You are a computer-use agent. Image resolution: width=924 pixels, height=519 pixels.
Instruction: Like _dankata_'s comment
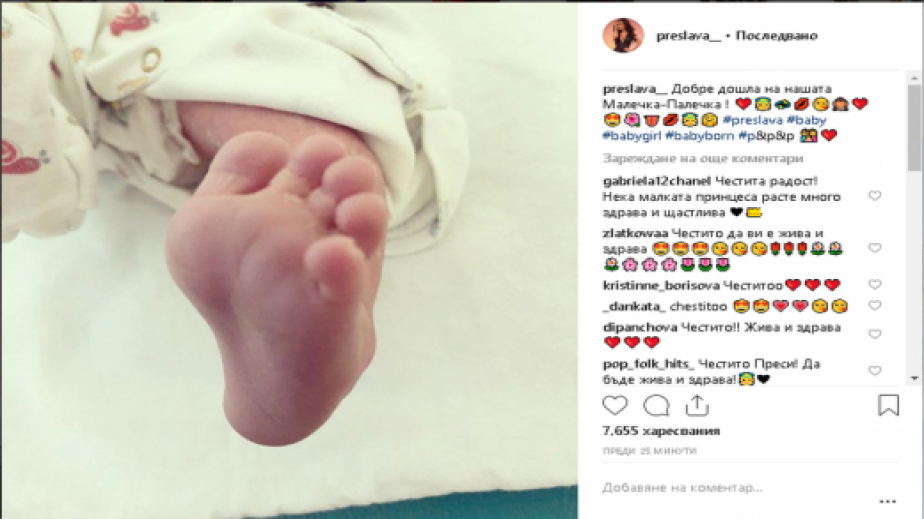[x=875, y=305]
